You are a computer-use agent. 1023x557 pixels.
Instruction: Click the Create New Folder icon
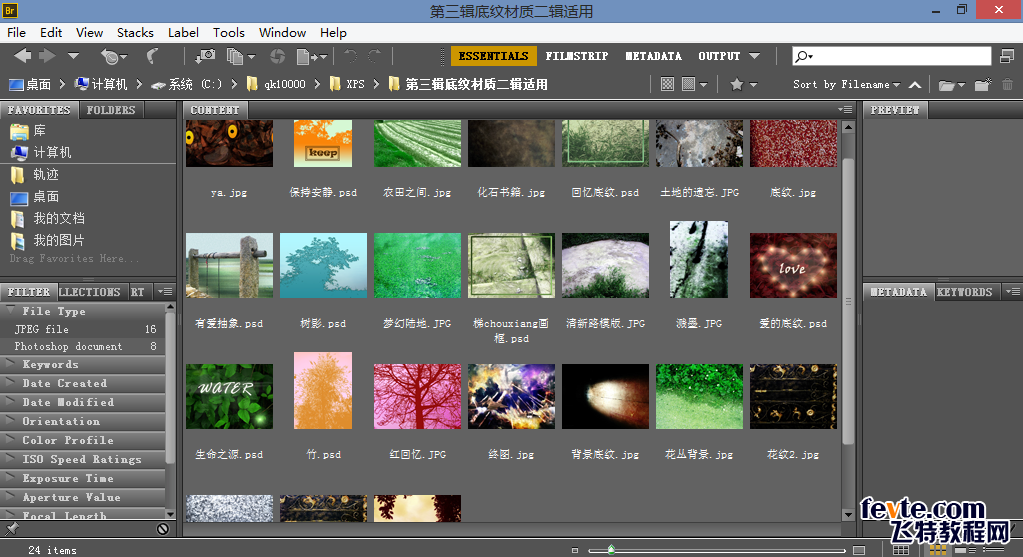click(x=984, y=85)
